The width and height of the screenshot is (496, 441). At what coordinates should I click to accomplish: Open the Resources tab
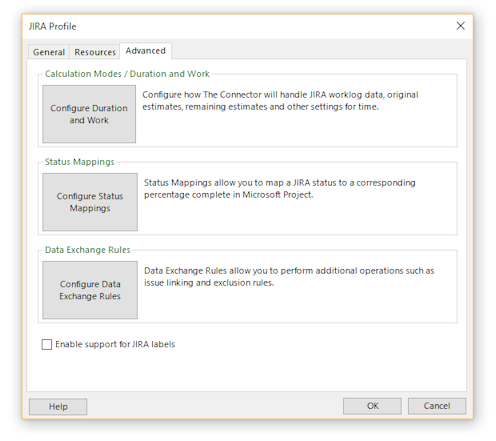coord(95,52)
